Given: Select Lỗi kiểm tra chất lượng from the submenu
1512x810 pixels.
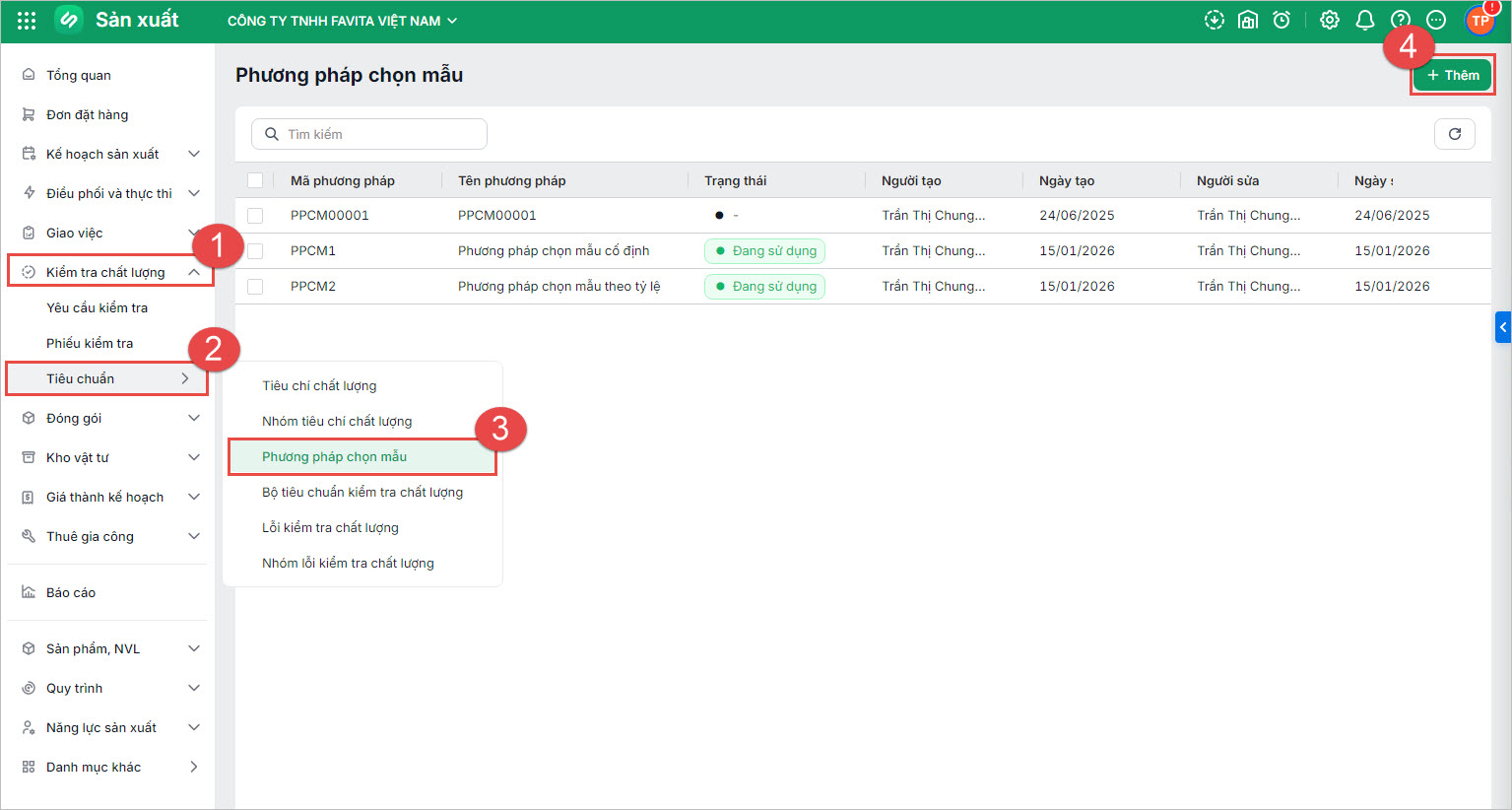Looking at the screenshot, I should [x=330, y=527].
